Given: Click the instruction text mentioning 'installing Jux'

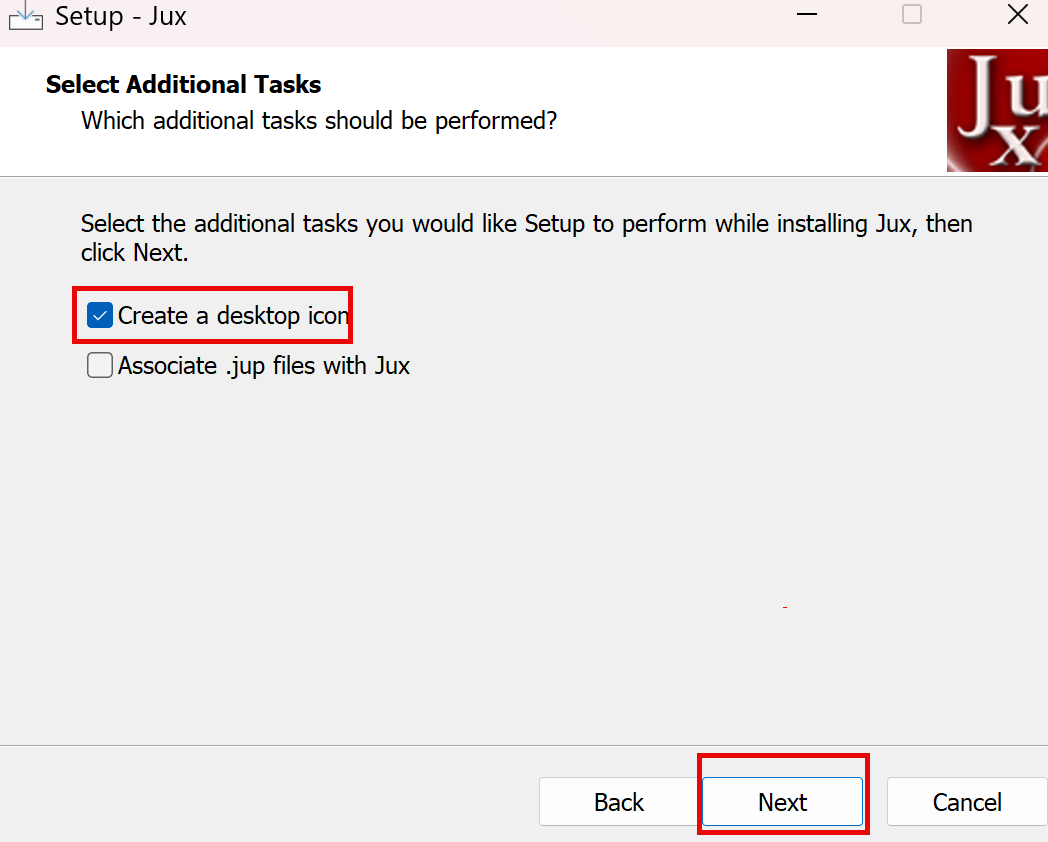Looking at the screenshot, I should (526, 224).
